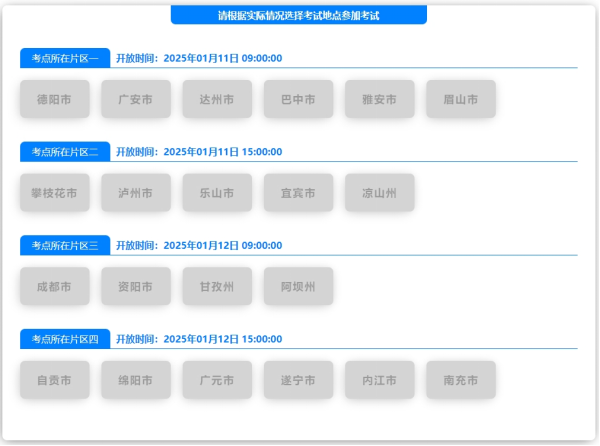
Task: Click opening time text 2025年01月12日 15:00:00
Action: pyautogui.click(x=223, y=339)
